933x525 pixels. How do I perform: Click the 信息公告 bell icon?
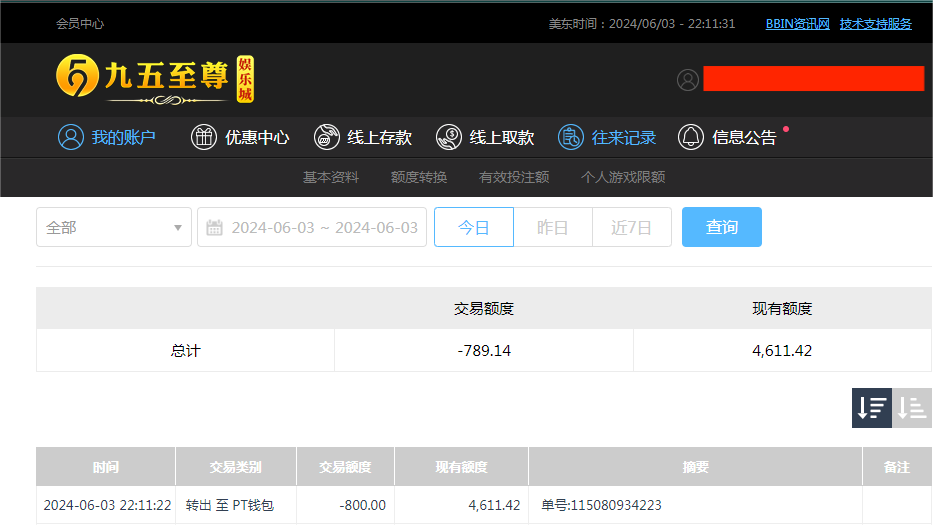(691, 138)
